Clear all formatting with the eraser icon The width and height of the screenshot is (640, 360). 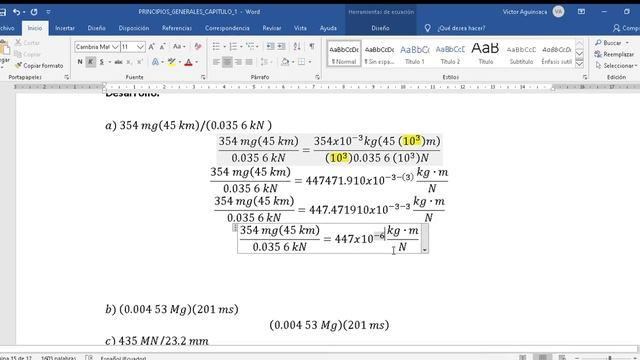tap(198, 47)
